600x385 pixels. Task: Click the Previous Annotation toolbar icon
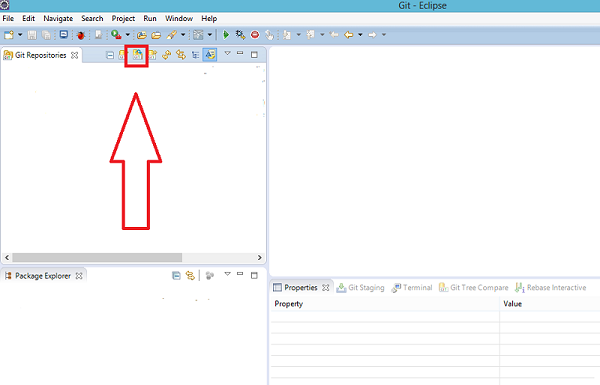[x=310, y=35]
